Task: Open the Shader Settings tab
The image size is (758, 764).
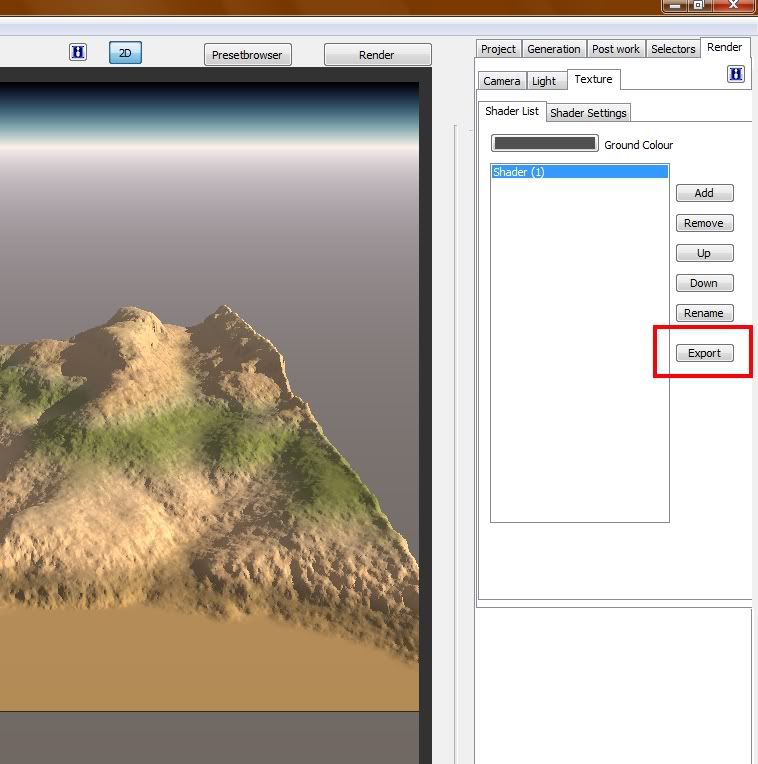Action: [588, 113]
